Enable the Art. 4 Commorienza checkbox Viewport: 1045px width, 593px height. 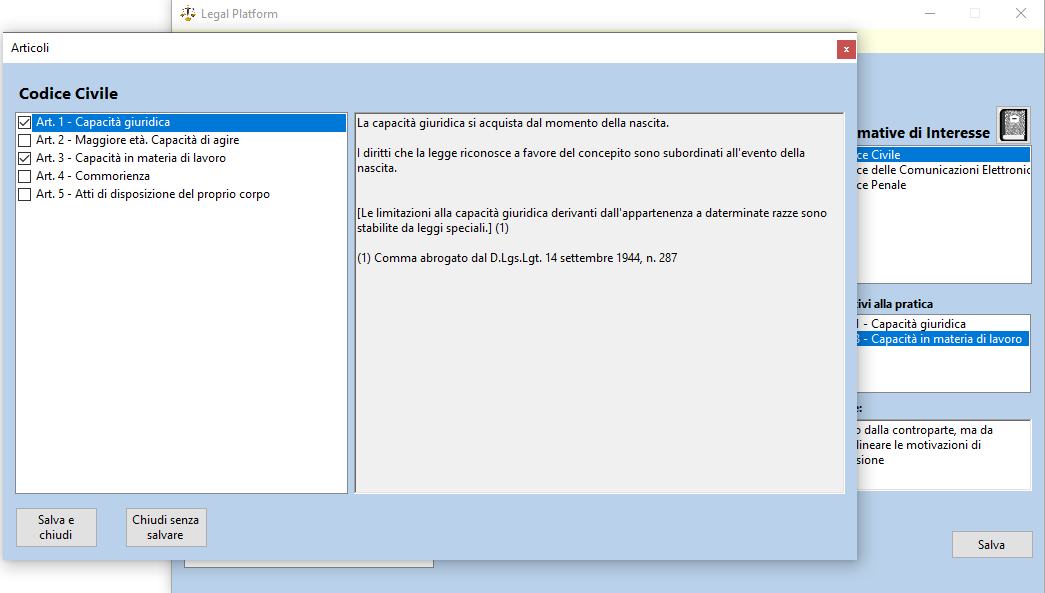tap(25, 176)
